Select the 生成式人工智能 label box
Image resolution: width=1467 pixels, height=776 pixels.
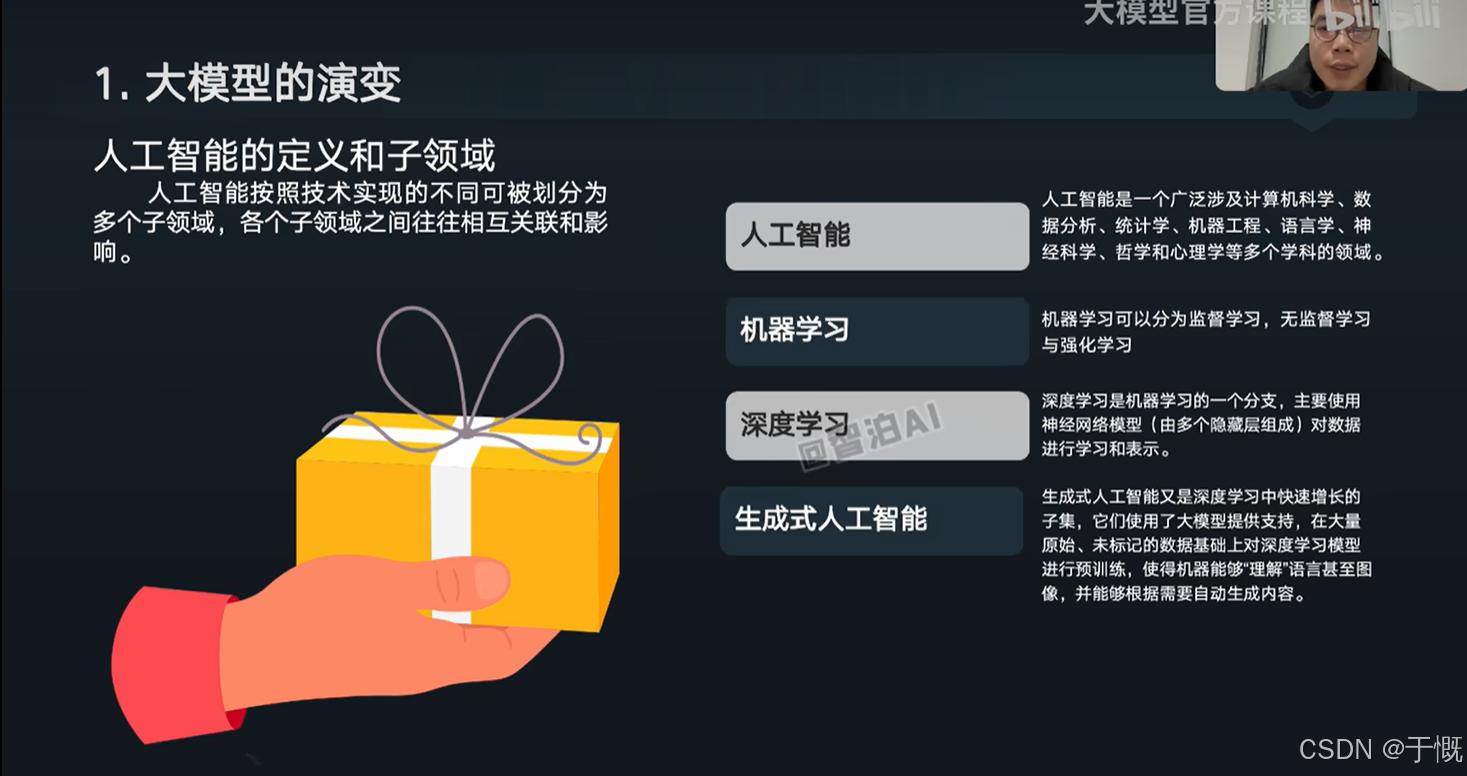pyautogui.click(x=871, y=520)
